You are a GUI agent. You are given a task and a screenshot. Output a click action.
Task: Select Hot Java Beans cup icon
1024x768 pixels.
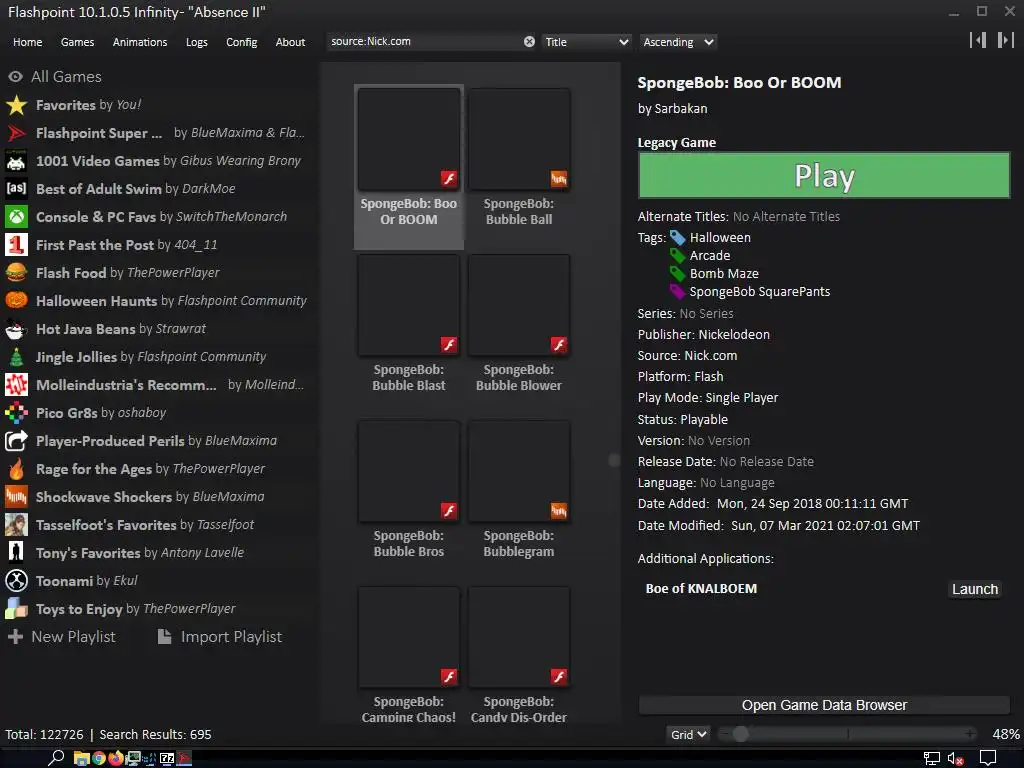(16, 329)
